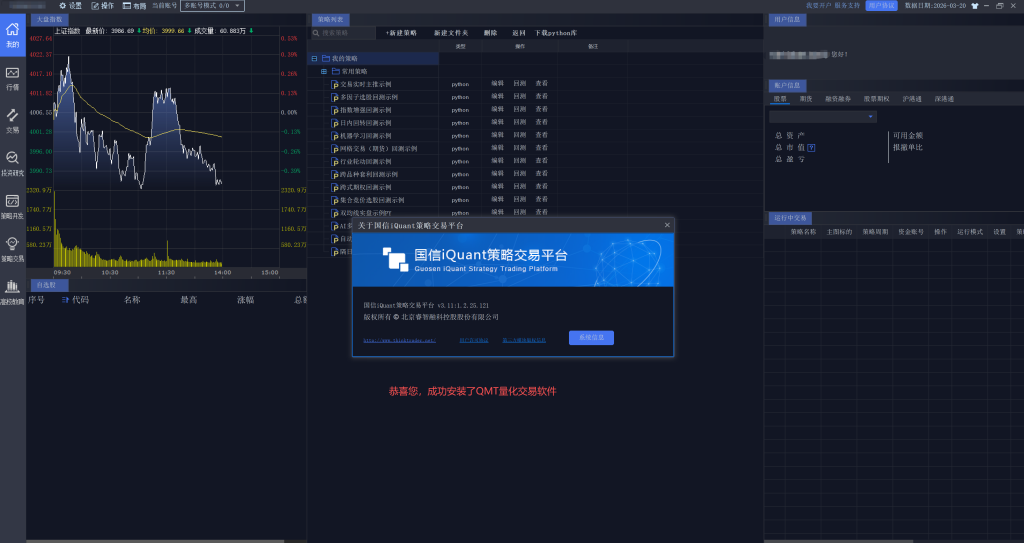Click the 操作 edit icon in top bar
Viewport: 1024px width, 543px height.
coord(95,6)
